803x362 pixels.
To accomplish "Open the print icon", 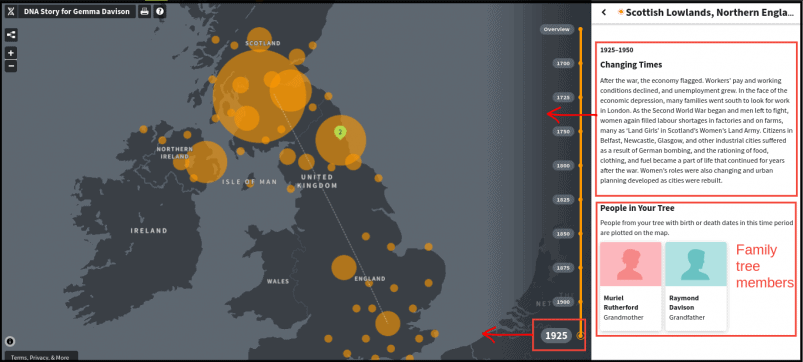I will point(145,11).
